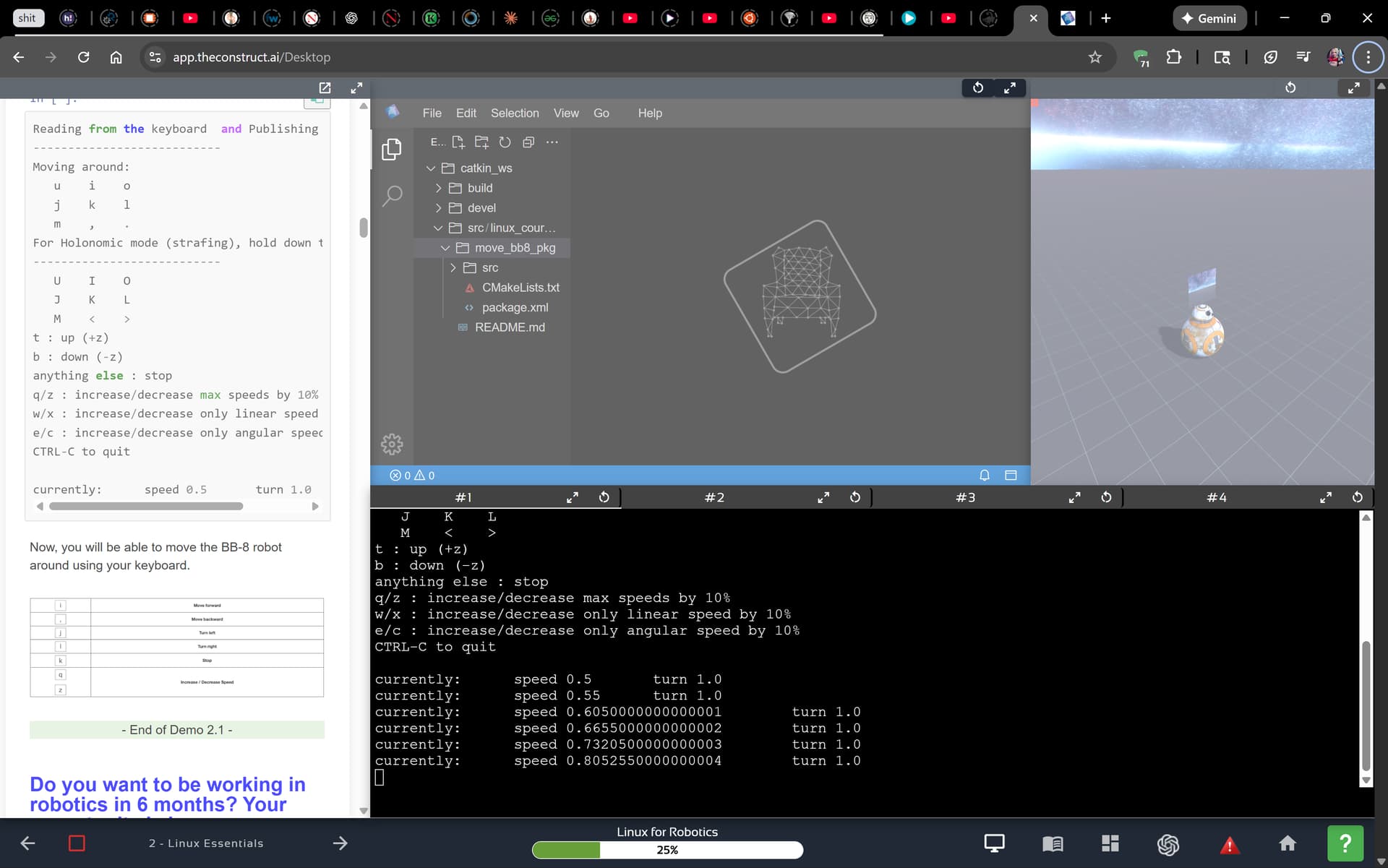Open the Explorer view in sidebar
This screenshot has width=1388, height=868.
(391, 149)
